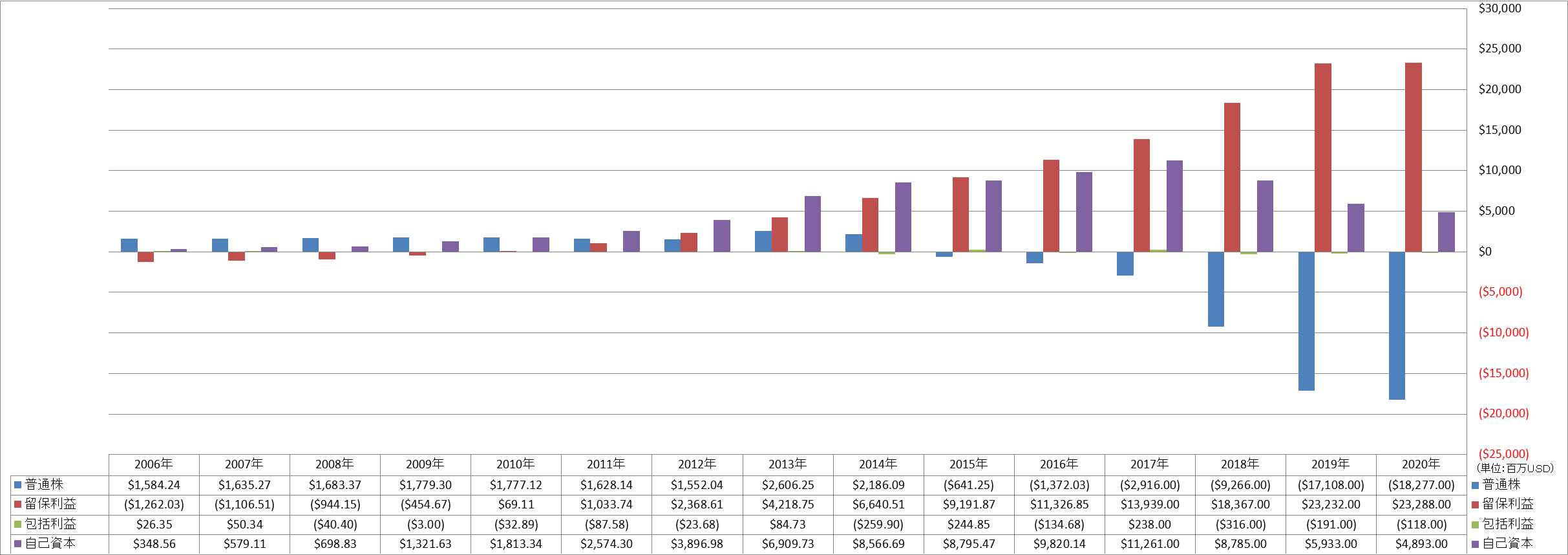Select the 2013年 column header
The image size is (1568, 555).
point(788,464)
